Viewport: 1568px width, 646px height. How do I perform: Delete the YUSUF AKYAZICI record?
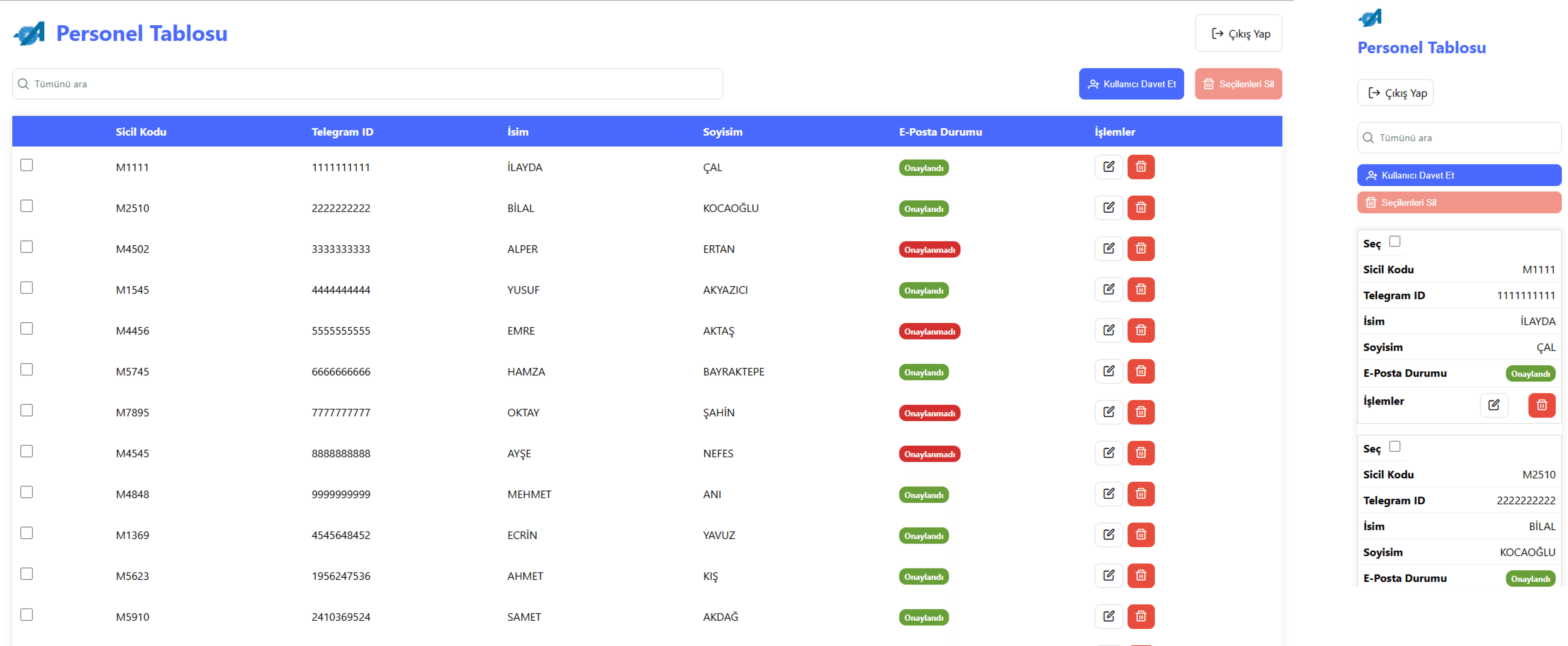coord(1141,290)
